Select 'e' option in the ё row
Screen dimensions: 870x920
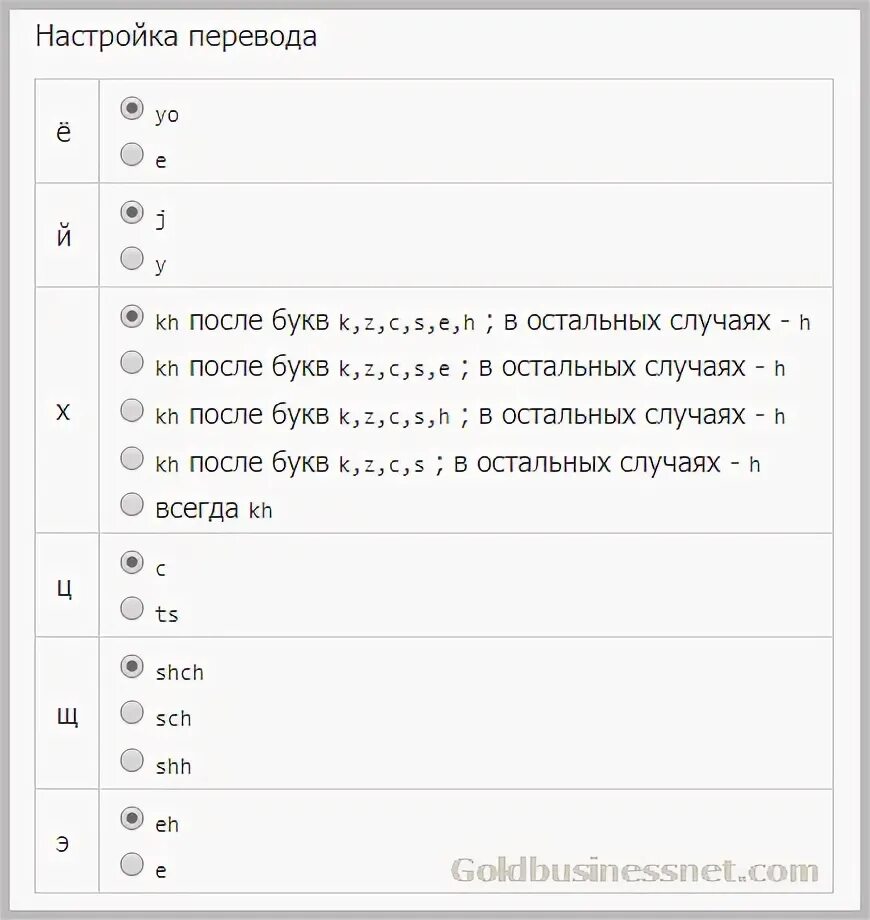pyautogui.click(x=132, y=155)
